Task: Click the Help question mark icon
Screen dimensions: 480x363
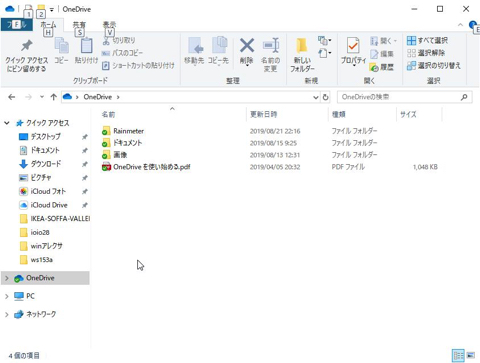Action: (x=473, y=25)
